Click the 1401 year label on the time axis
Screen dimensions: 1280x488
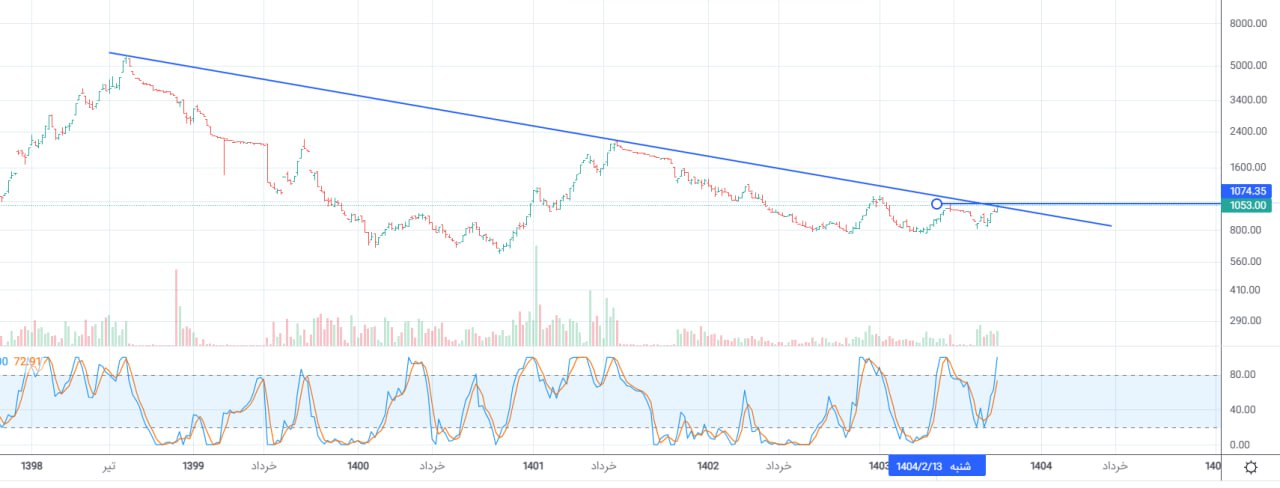click(533, 466)
